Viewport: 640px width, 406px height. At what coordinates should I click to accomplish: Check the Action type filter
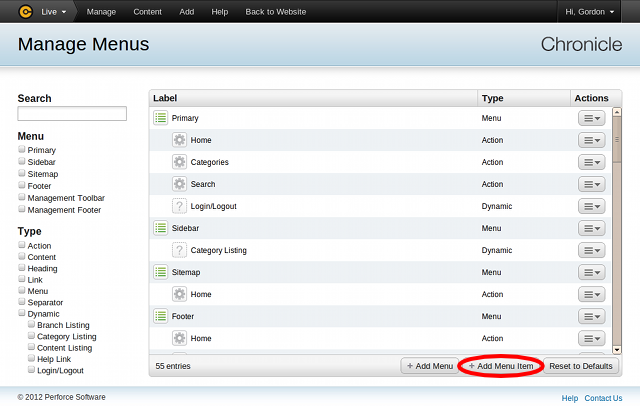22,245
